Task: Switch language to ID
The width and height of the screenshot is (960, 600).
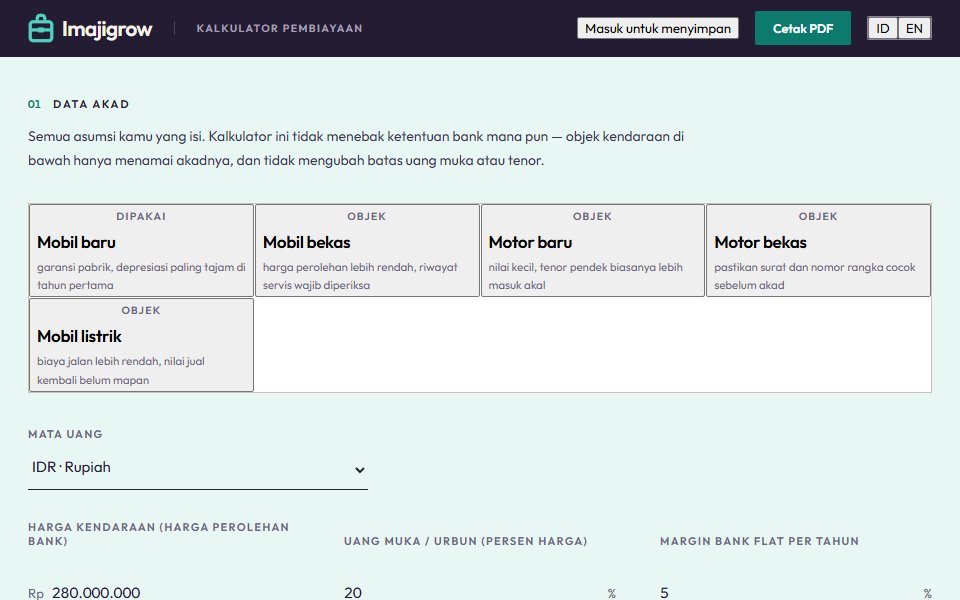Action: coord(882,28)
